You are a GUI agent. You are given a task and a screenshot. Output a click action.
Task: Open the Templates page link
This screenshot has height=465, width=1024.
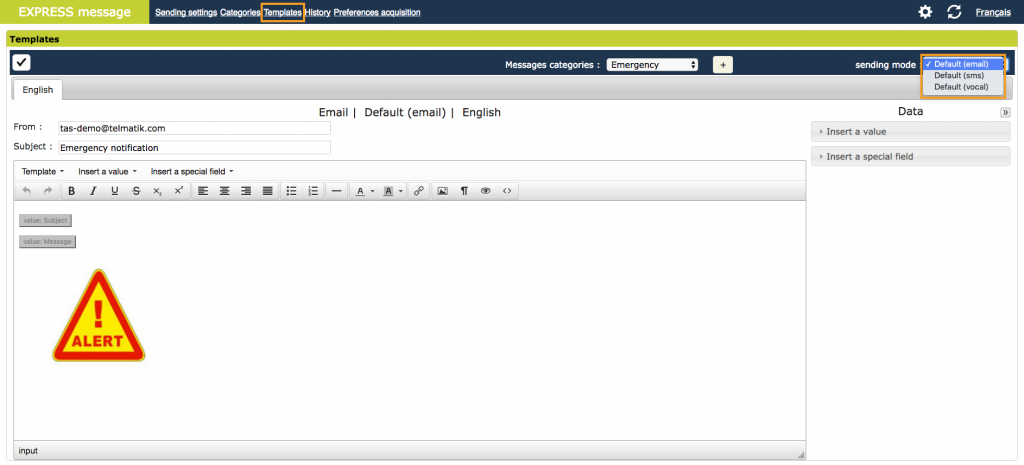283,12
